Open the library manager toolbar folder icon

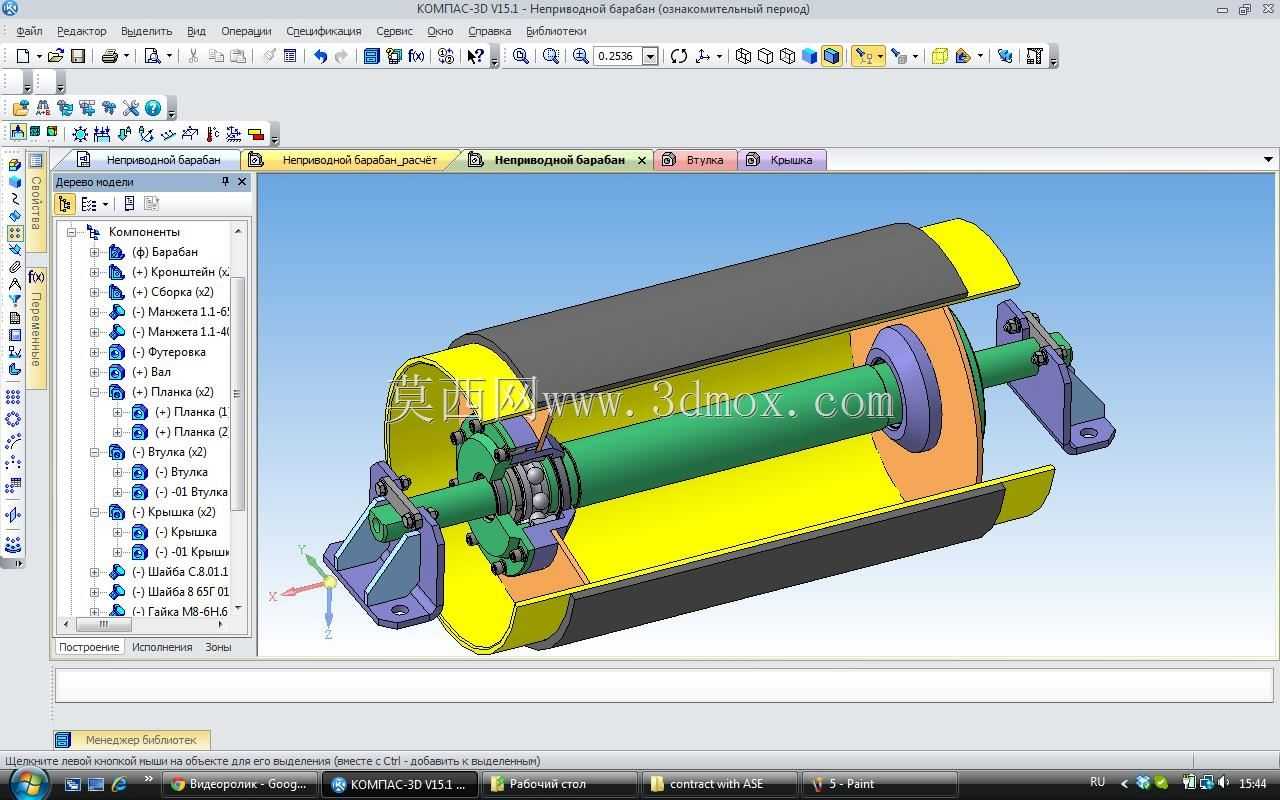20,108
